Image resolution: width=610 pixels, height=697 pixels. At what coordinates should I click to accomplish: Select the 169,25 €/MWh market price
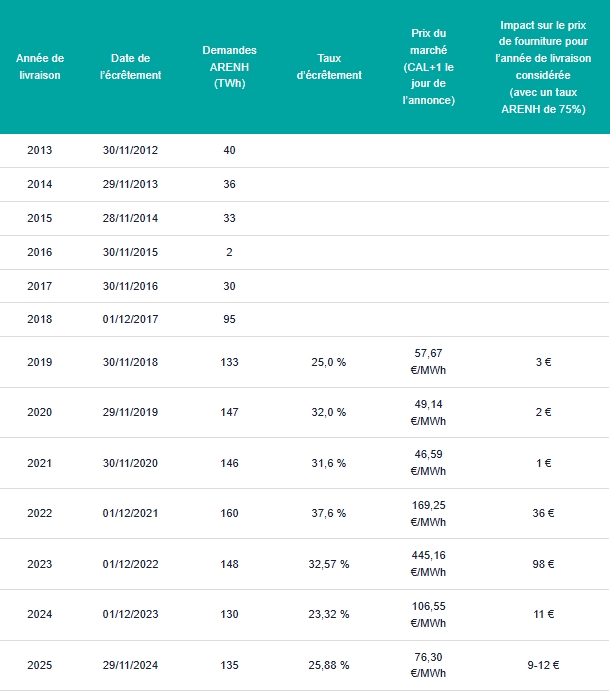428,513
